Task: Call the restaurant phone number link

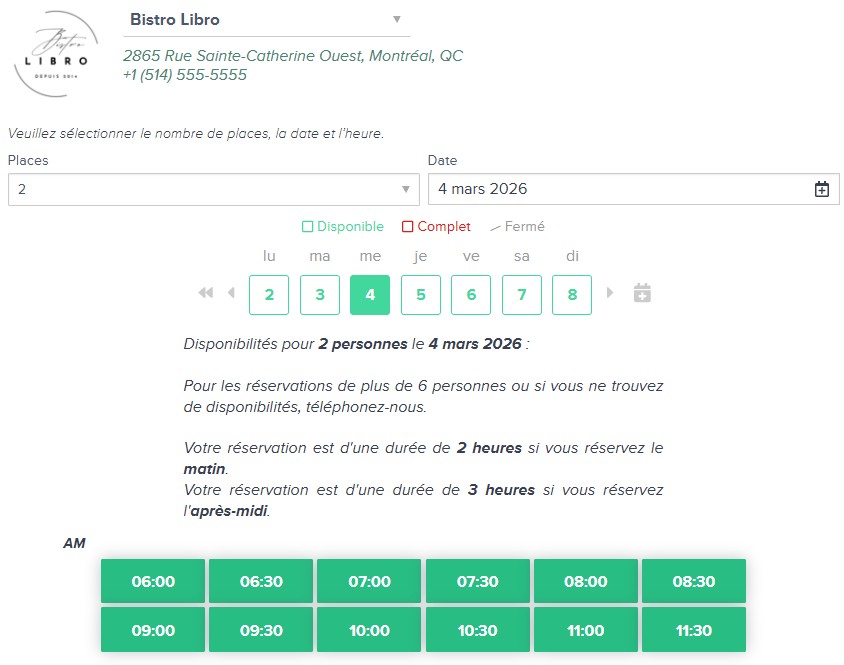Action: [x=184, y=75]
